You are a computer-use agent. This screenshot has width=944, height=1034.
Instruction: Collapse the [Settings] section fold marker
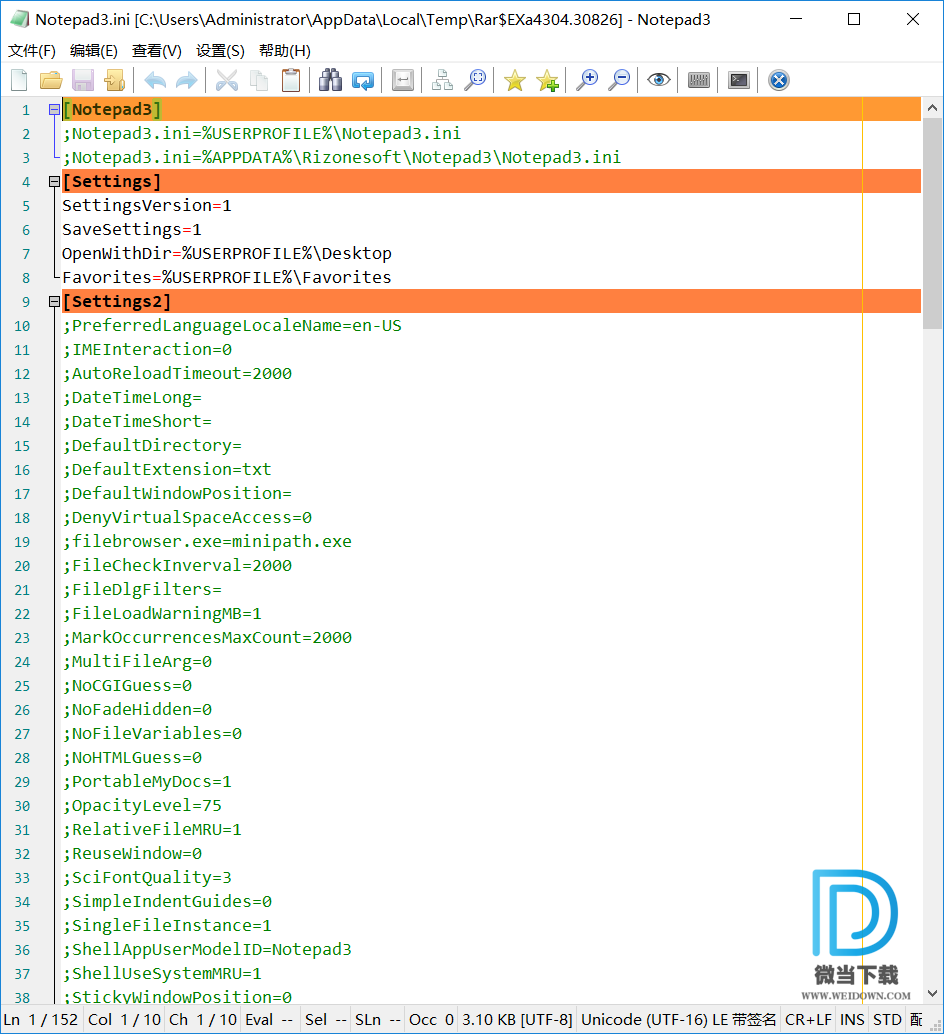click(x=54, y=181)
